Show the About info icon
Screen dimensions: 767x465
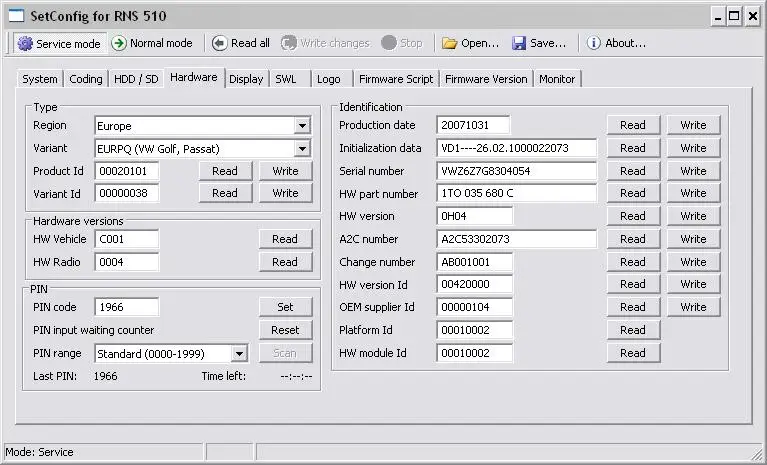(x=593, y=43)
